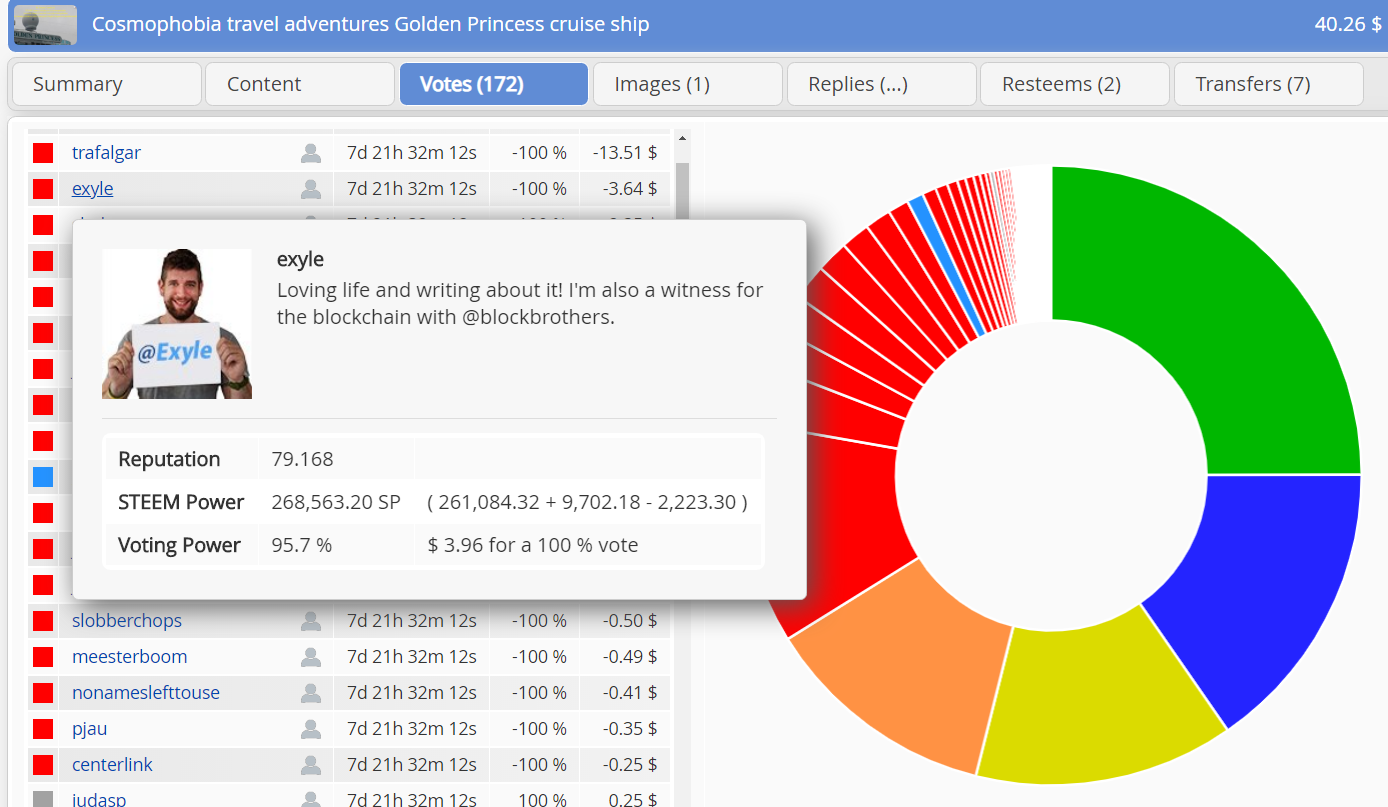Click the profile icon beside trafalgar
1388x807 pixels.
(311, 153)
